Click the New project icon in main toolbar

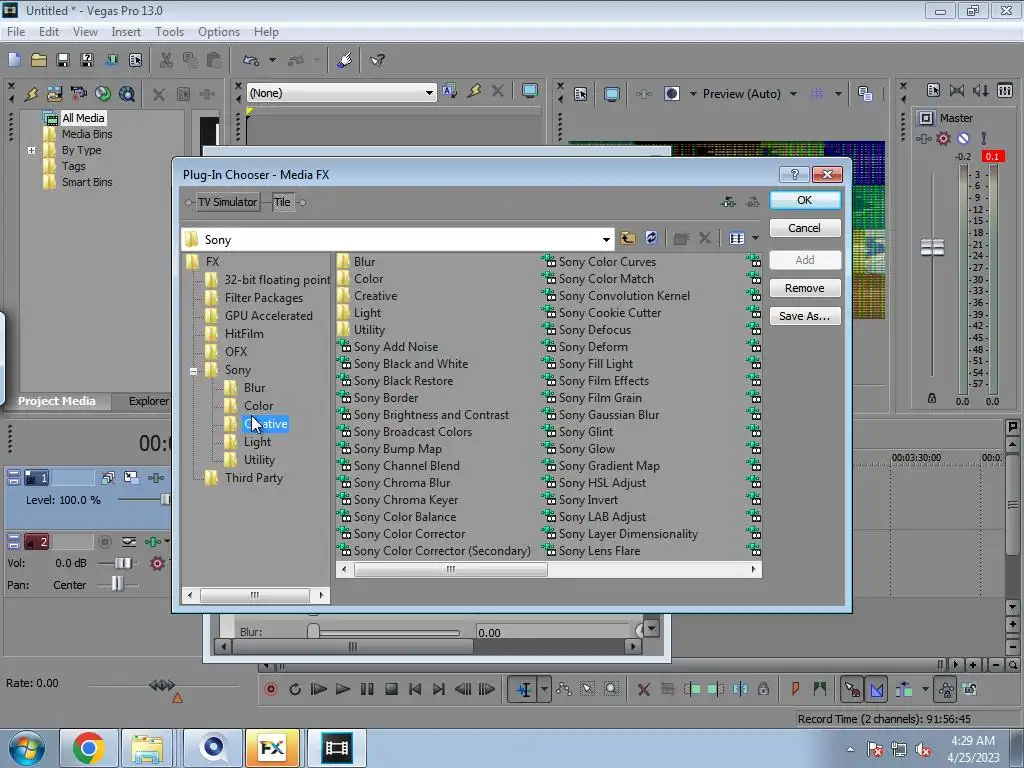pyautogui.click(x=14, y=60)
